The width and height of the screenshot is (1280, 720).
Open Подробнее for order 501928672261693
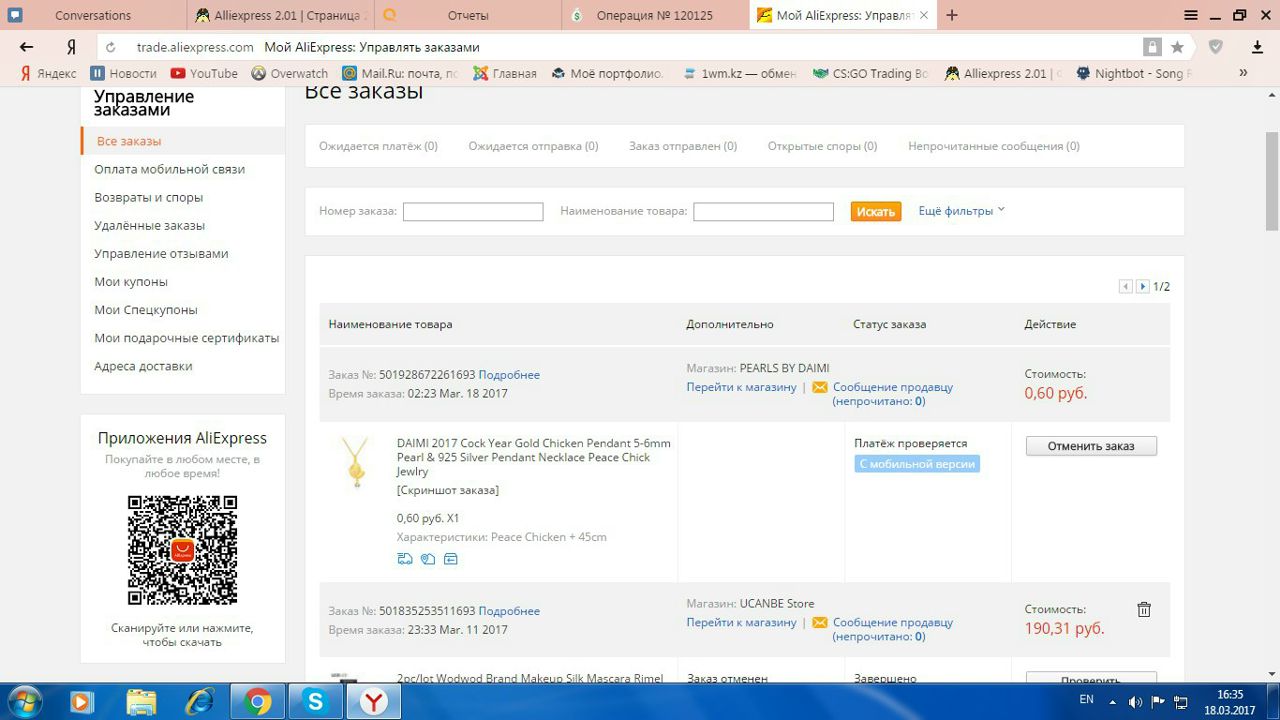[x=509, y=375]
